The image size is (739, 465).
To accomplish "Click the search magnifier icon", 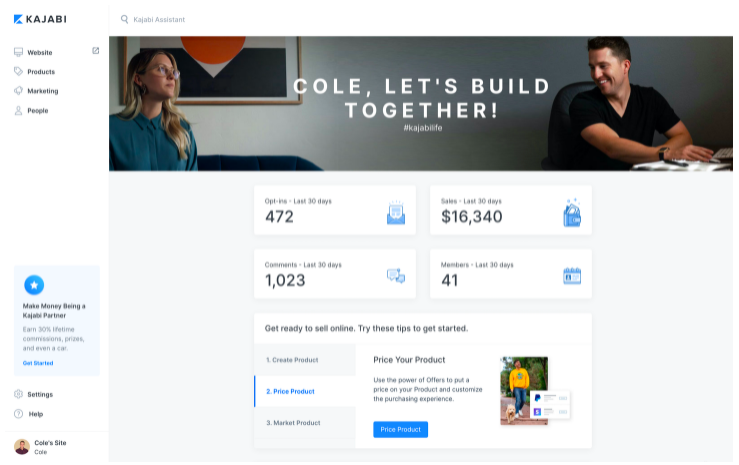I will tap(124, 19).
